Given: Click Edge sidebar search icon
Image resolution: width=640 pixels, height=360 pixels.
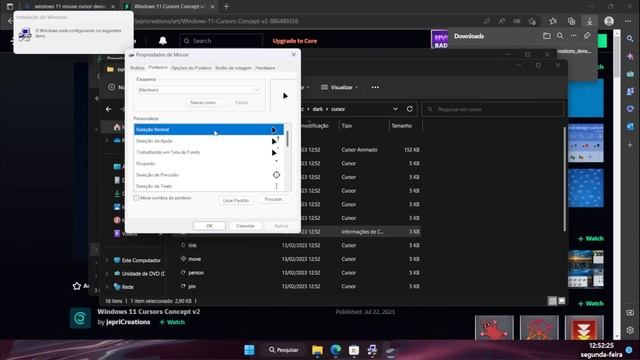Looking at the screenshot, I should [x=630, y=39].
